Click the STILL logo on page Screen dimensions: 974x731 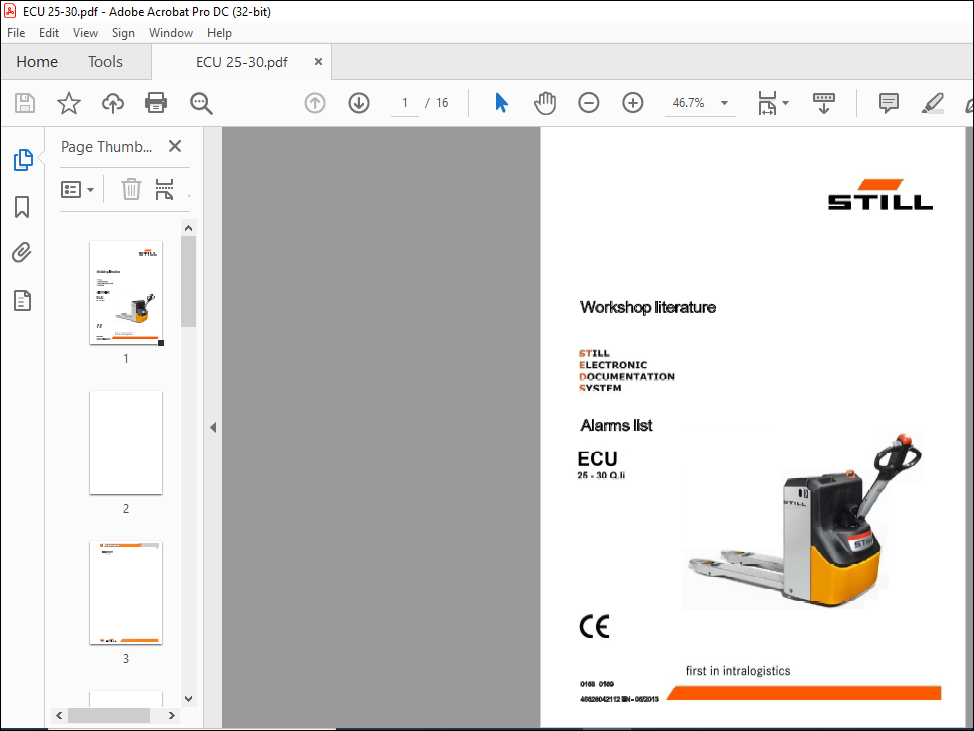[x=880, y=195]
